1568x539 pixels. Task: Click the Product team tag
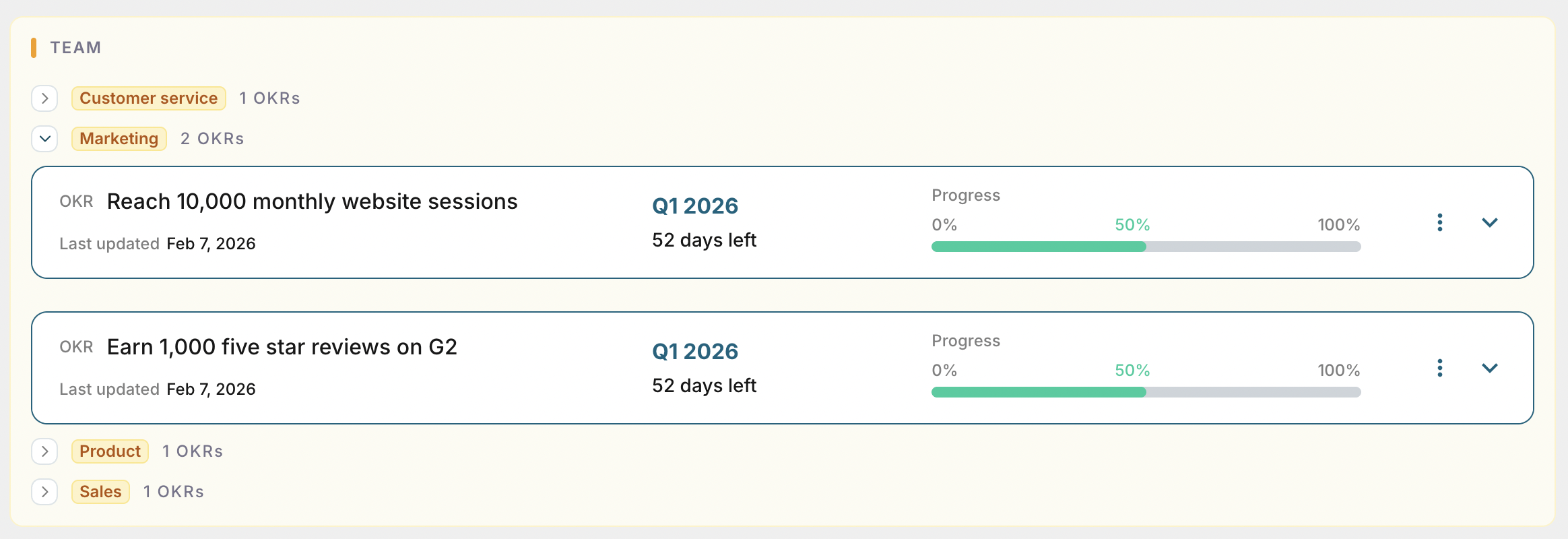pos(109,451)
